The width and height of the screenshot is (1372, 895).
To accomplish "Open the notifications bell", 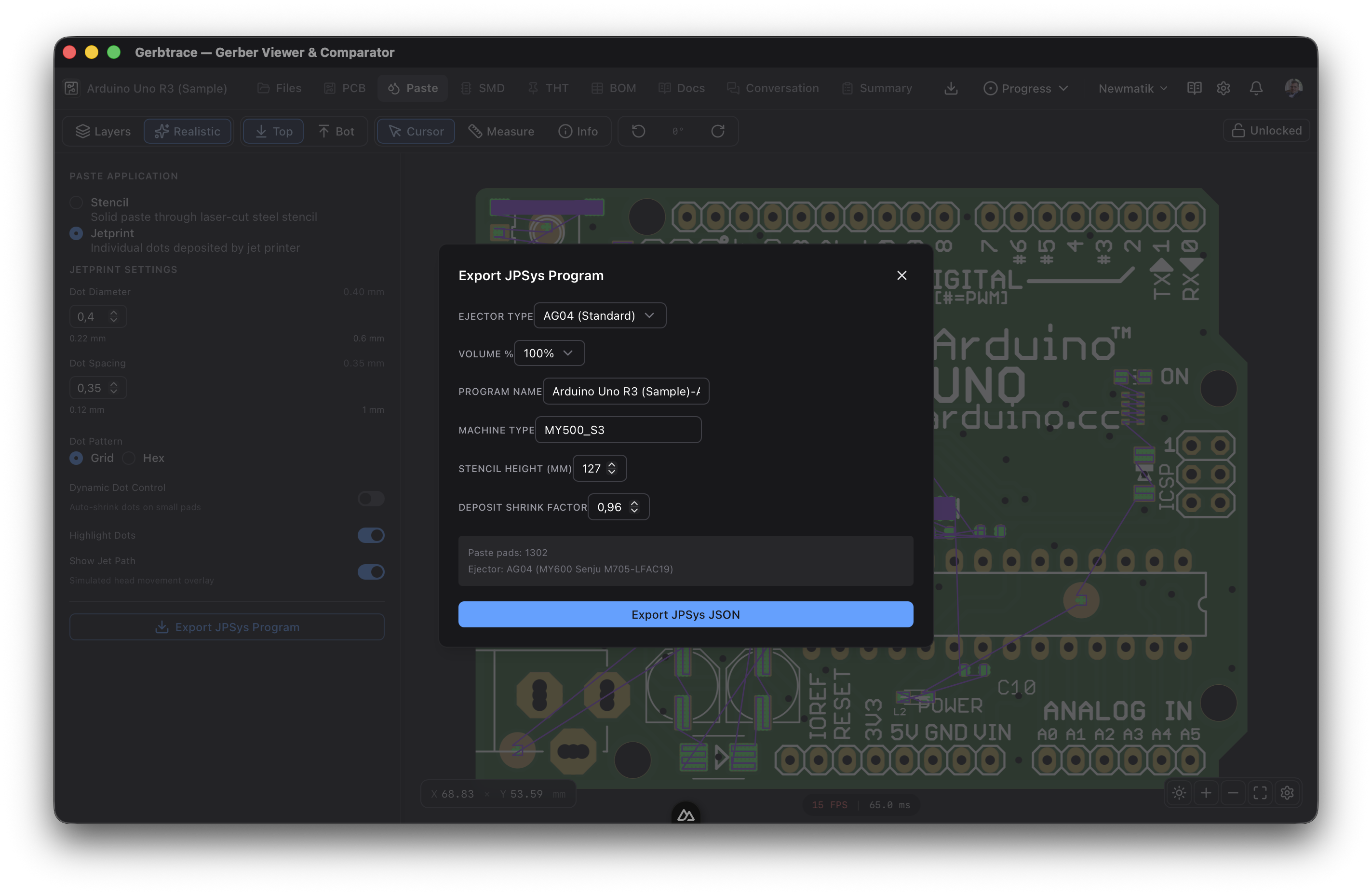I will click(1256, 88).
